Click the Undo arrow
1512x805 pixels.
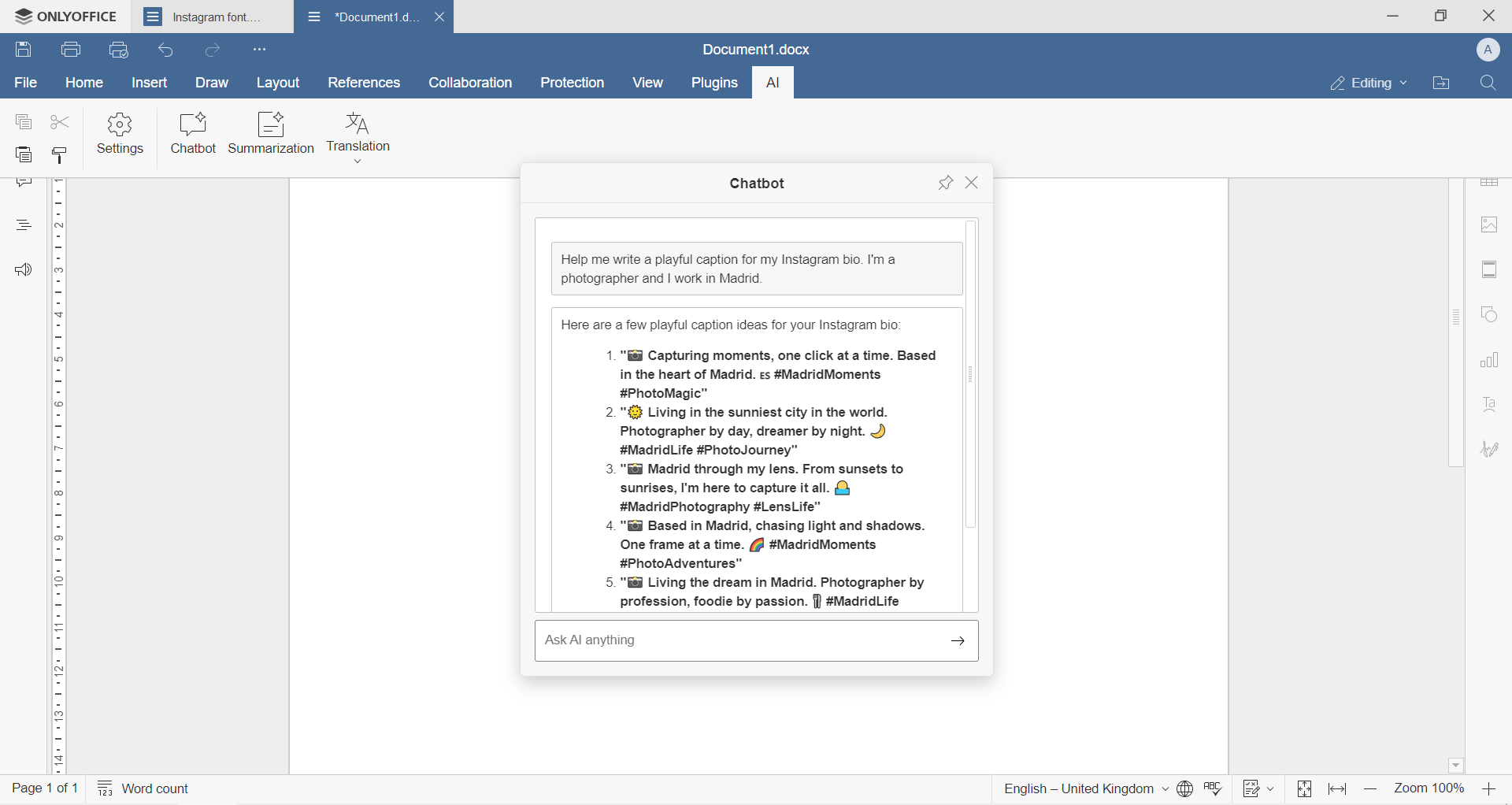tap(166, 50)
